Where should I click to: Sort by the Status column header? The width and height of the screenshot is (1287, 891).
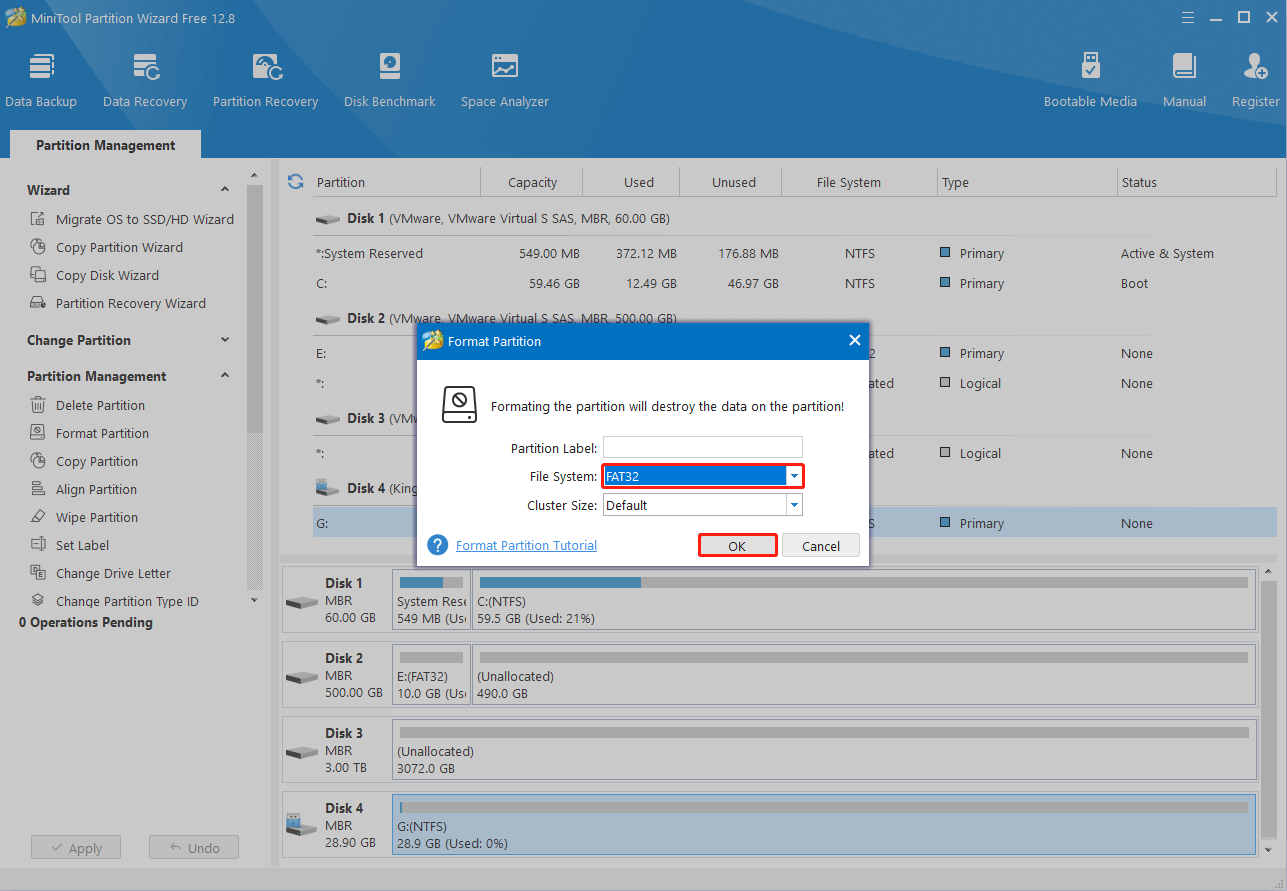(x=1196, y=182)
